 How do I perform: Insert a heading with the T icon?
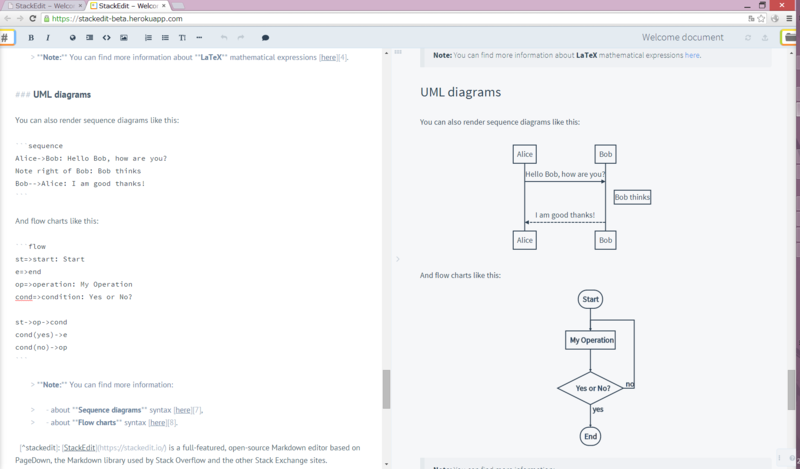click(182, 38)
